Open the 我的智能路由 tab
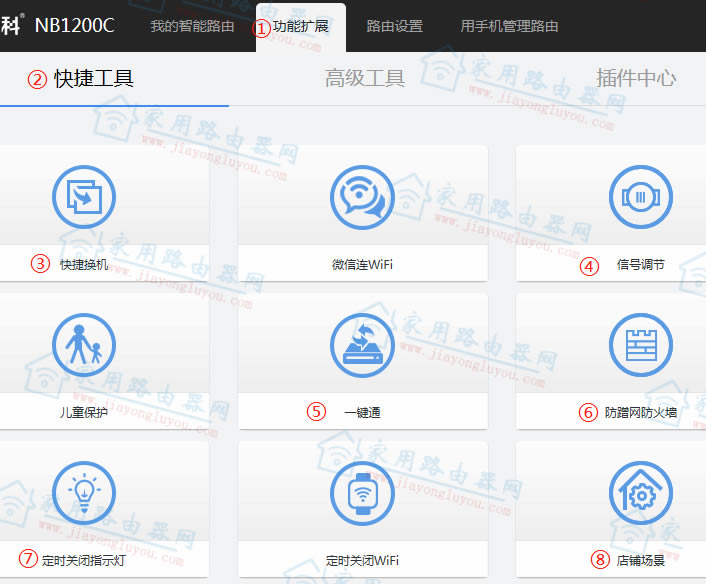706x584 pixels. tap(192, 26)
